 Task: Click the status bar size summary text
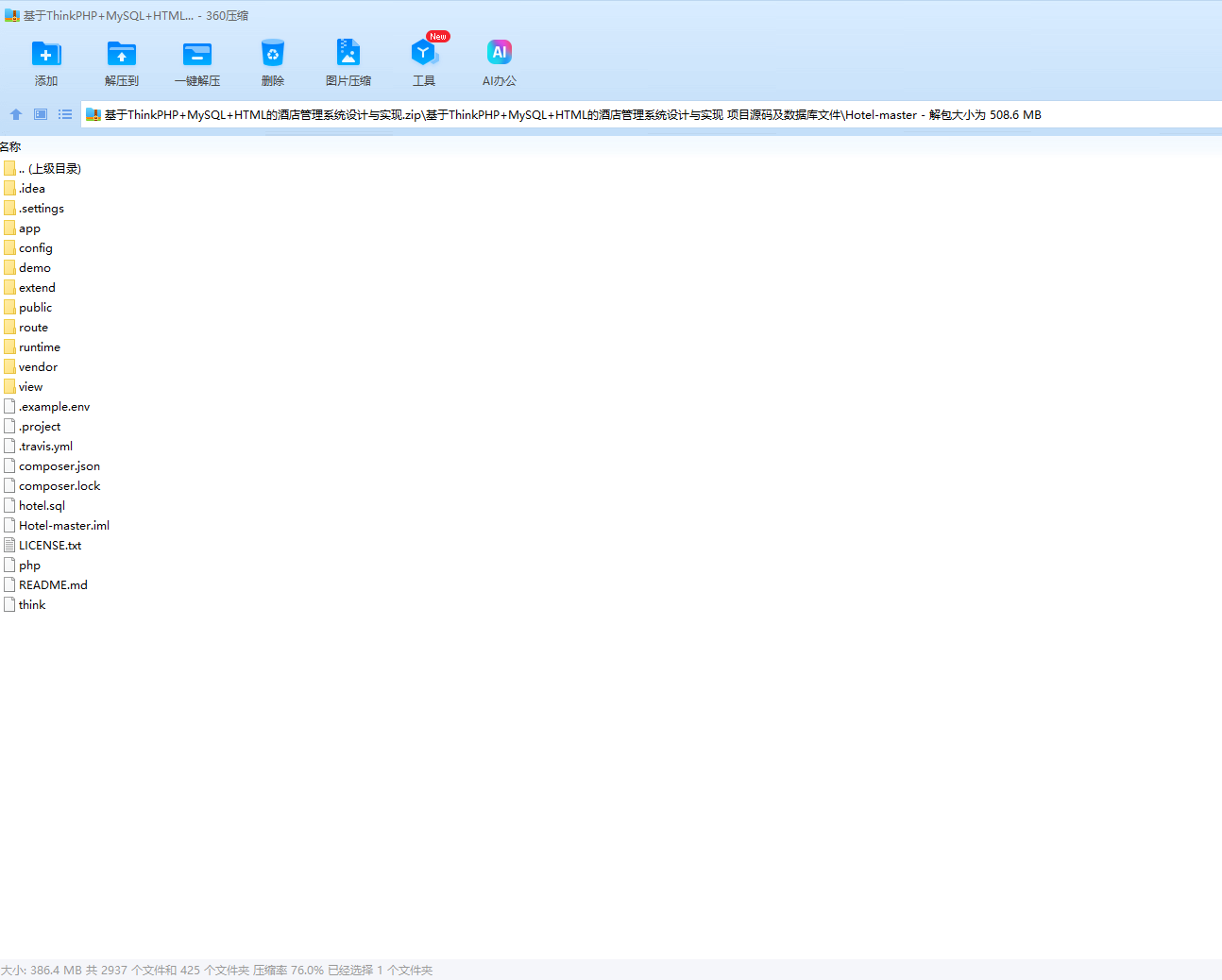click(x=216, y=970)
